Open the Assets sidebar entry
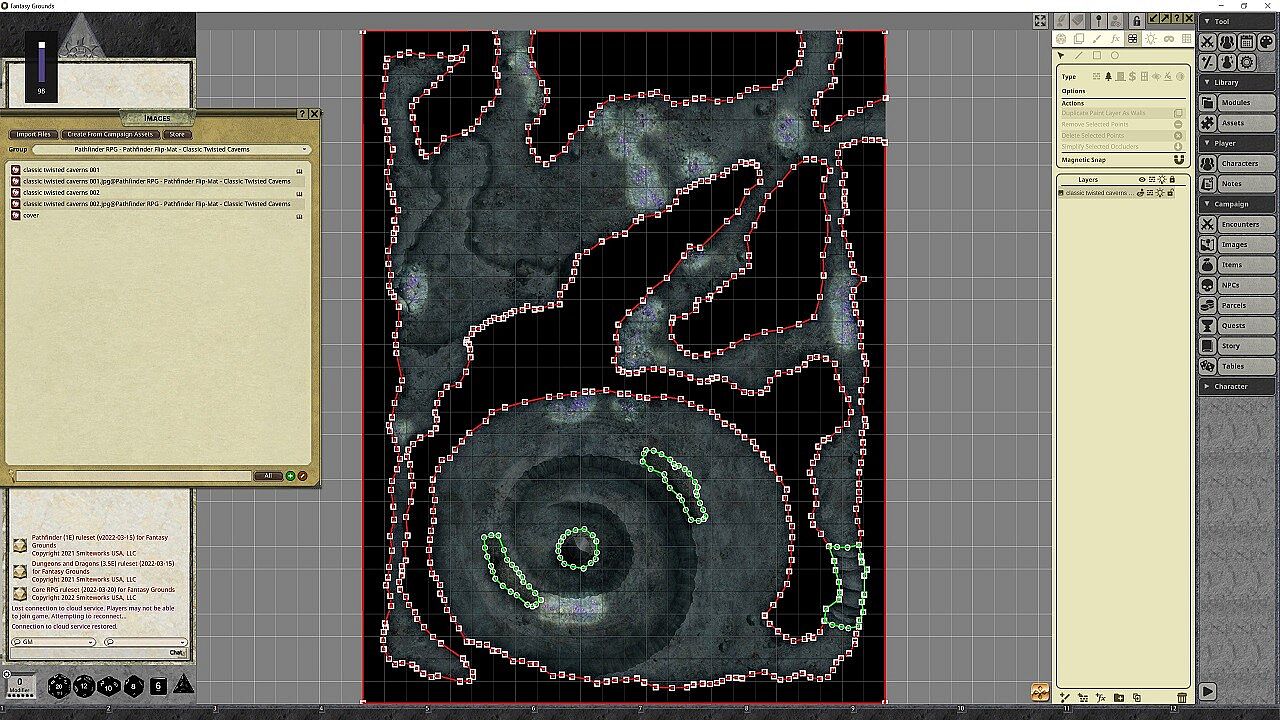1280x720 pixels. [x=1237, y=123]
